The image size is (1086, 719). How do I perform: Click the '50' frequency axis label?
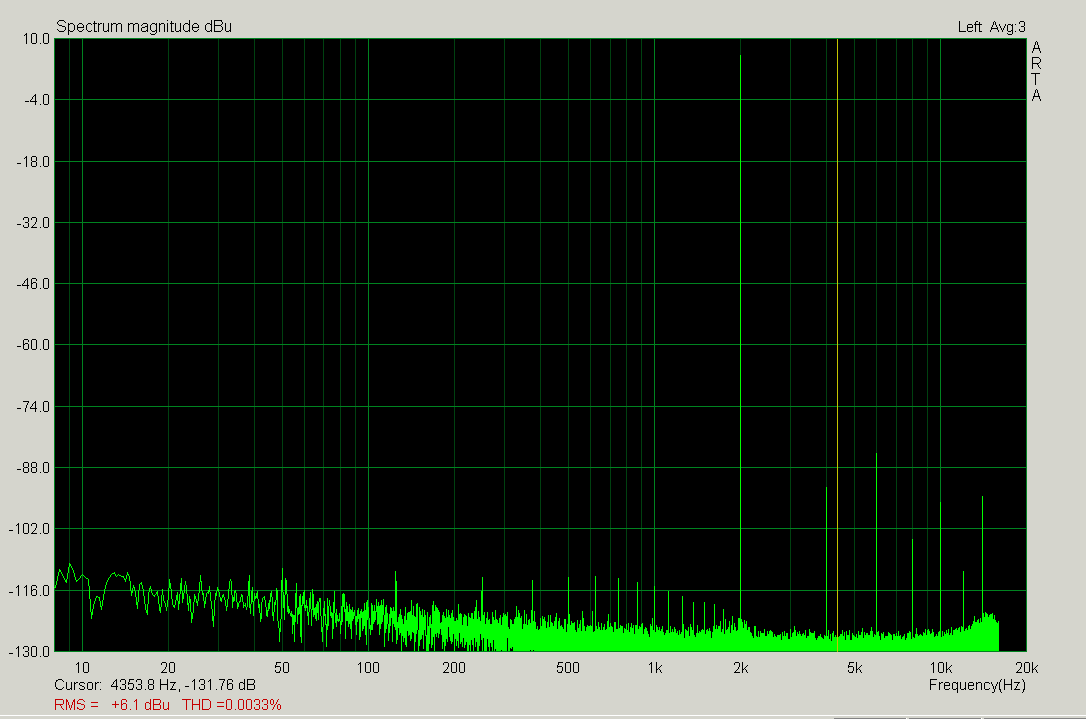click(282, 668)
